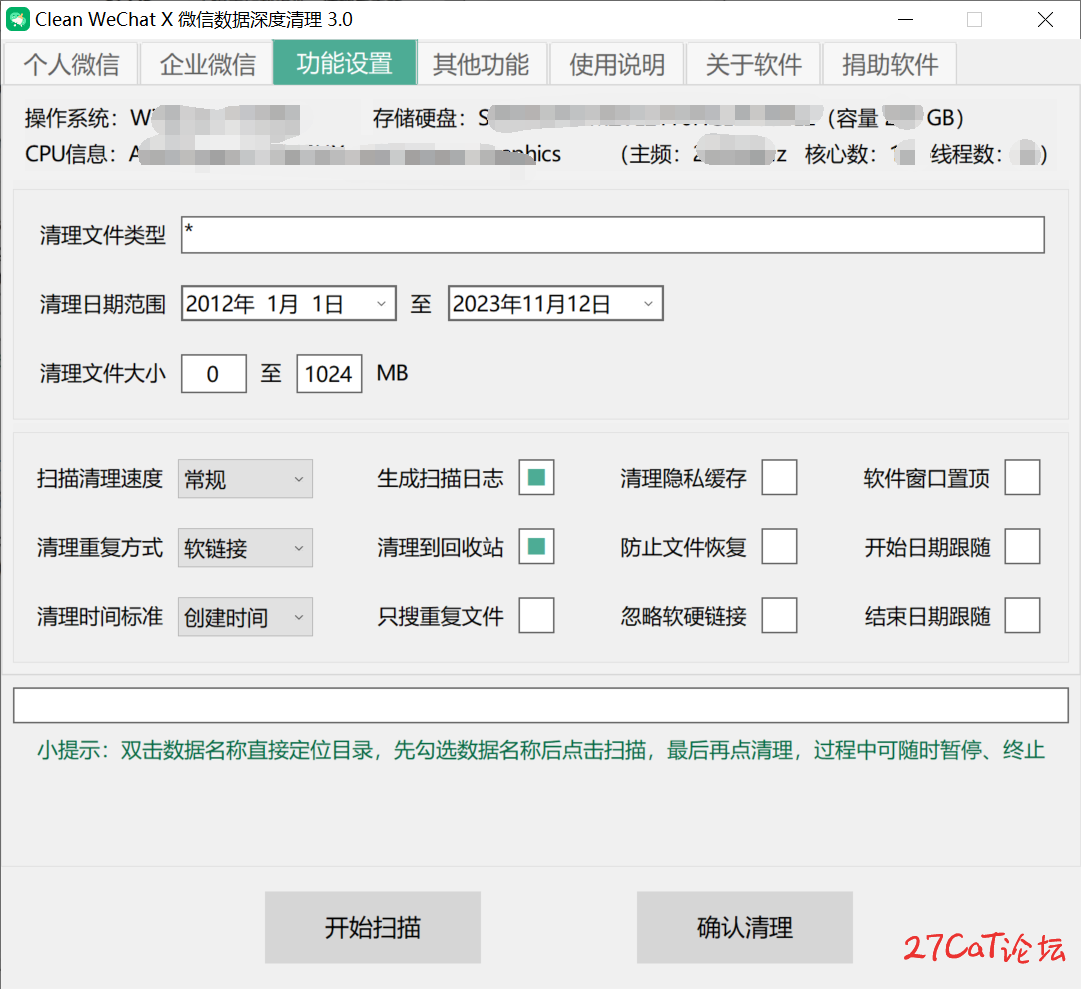Open the 使用说明 tab

(x=617, y=64)
